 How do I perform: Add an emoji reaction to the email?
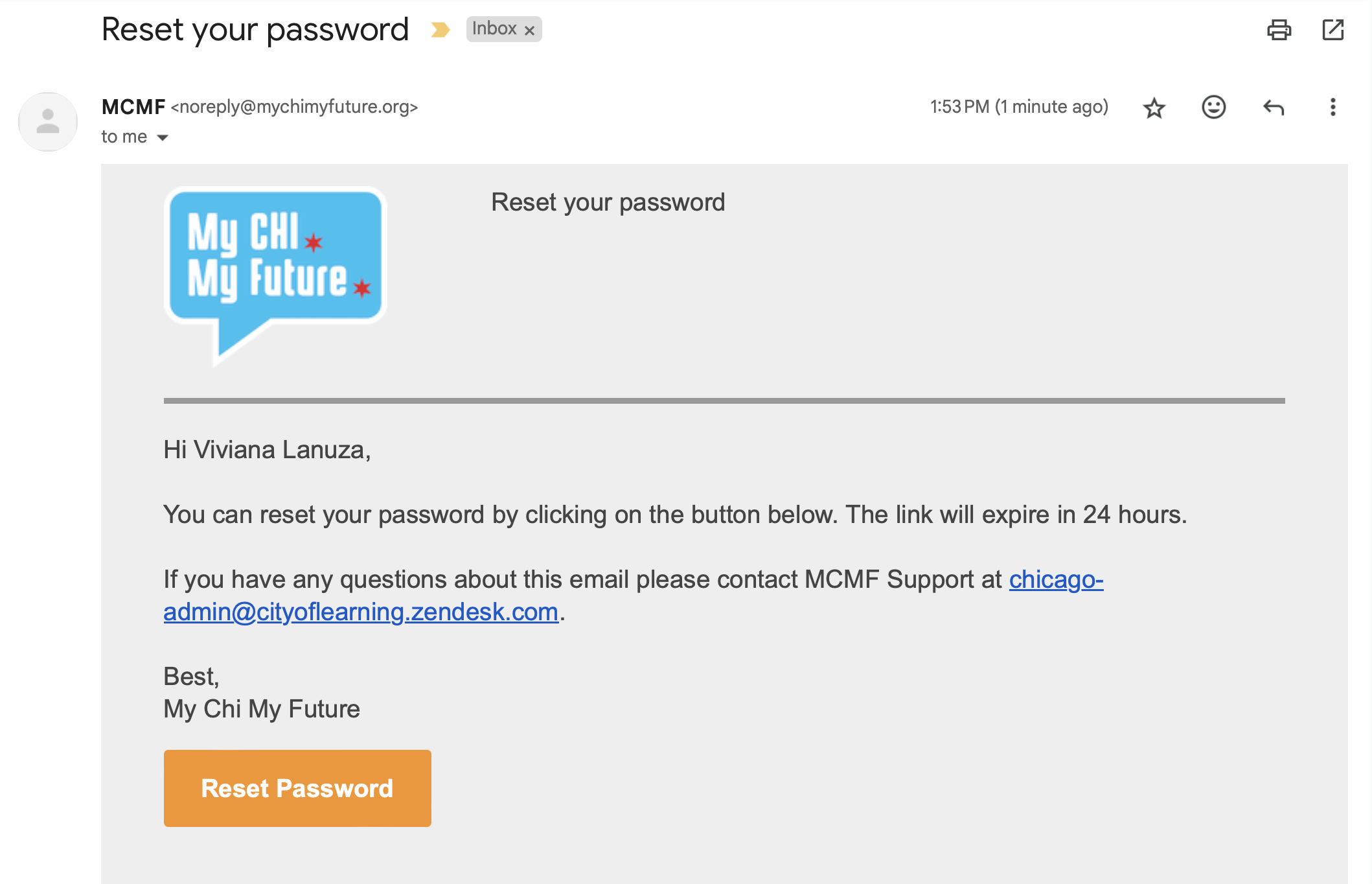[x=1213, y=107]
